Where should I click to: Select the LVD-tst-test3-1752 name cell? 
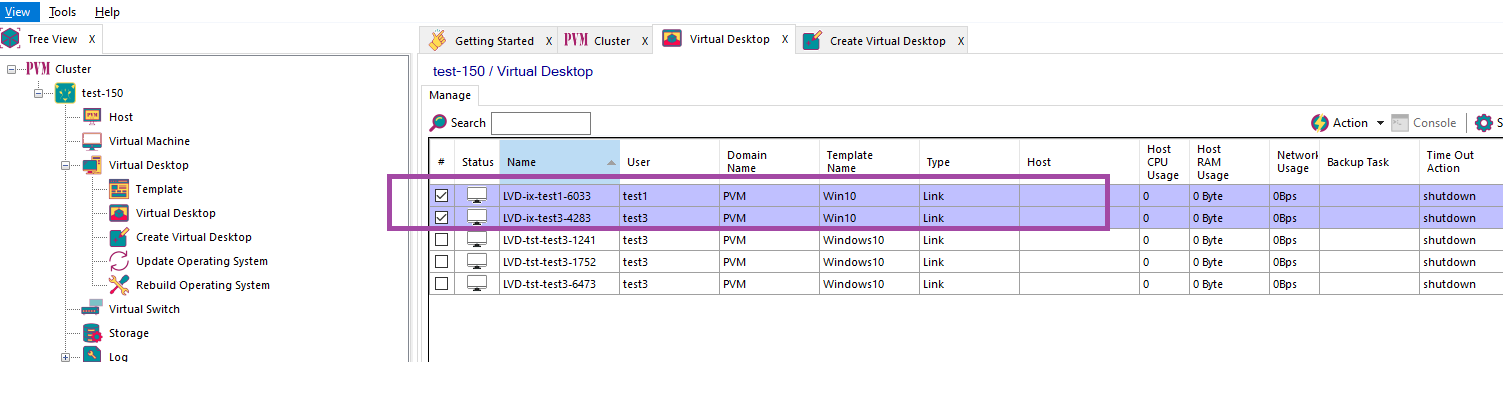pos(559,262)
